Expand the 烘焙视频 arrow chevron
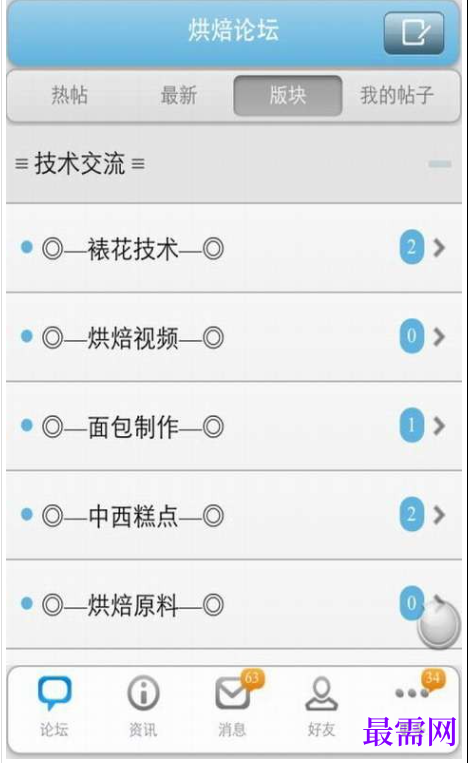 (439, 336)
